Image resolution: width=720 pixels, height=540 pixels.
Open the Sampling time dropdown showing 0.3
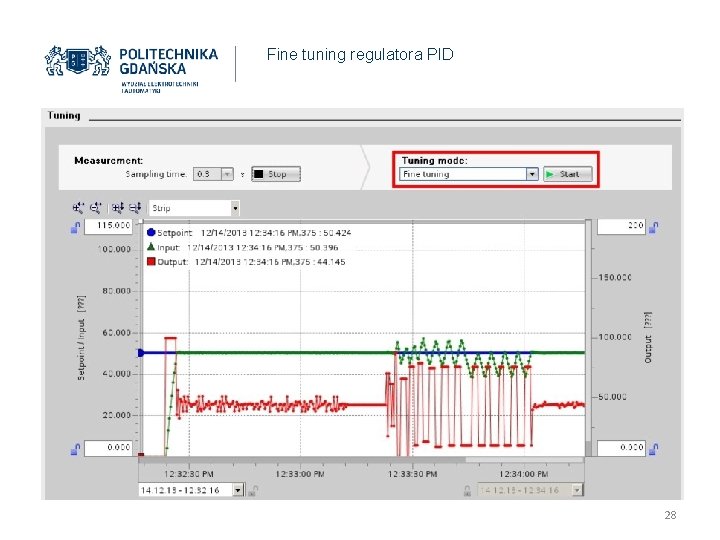[227, 174]
